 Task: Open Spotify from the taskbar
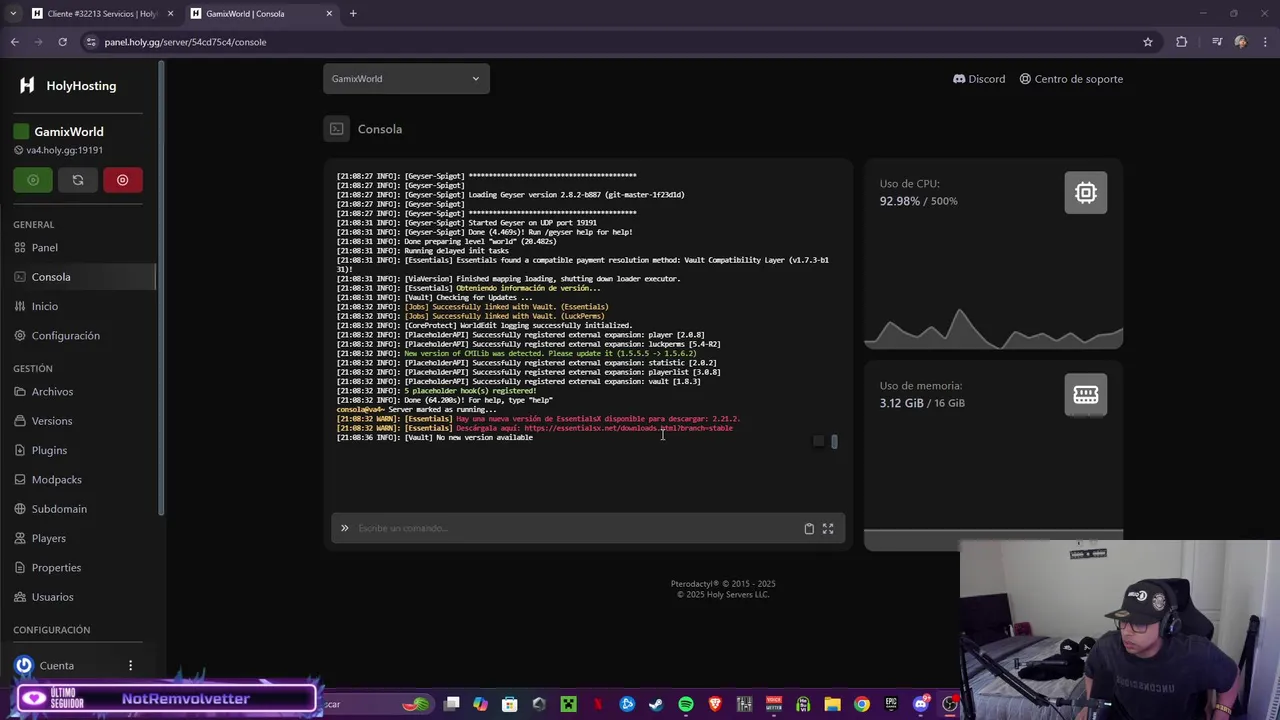coord(686,704)
